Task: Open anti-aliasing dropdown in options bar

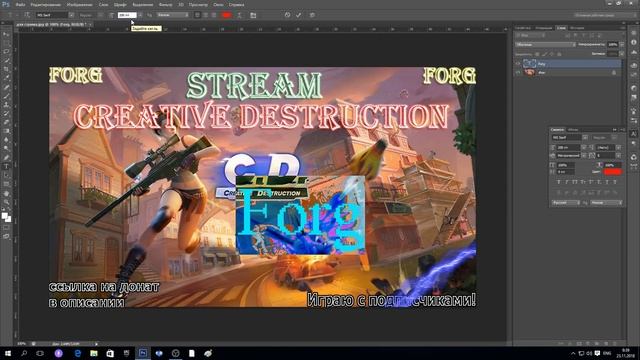Action: [173, 15]
